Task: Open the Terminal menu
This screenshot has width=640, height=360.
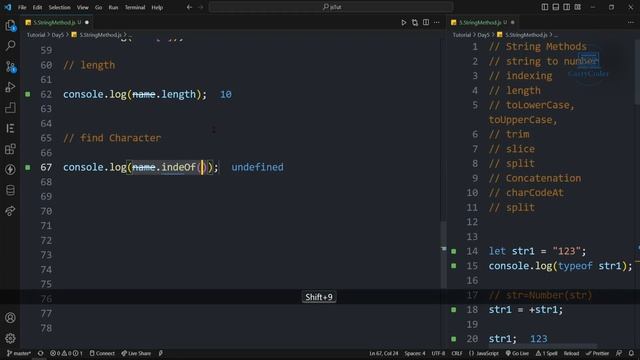Action: 135,7
